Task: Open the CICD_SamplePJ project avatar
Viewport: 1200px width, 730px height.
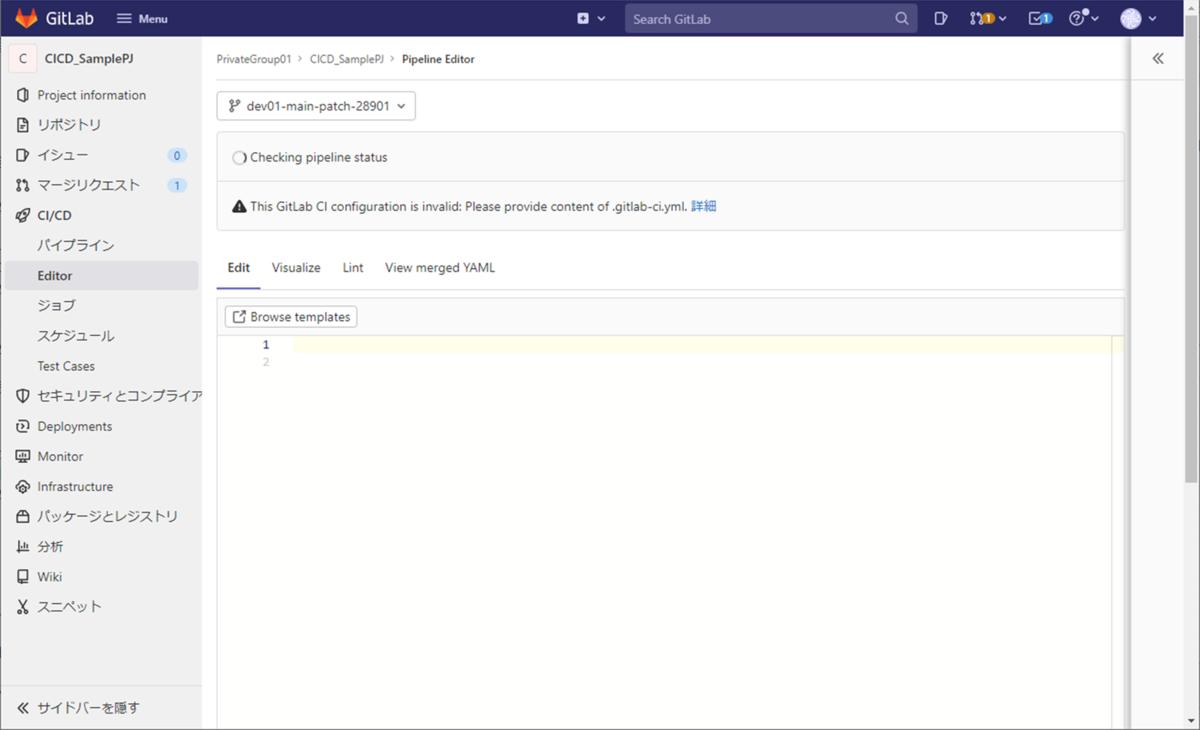Action: (23, 59)
